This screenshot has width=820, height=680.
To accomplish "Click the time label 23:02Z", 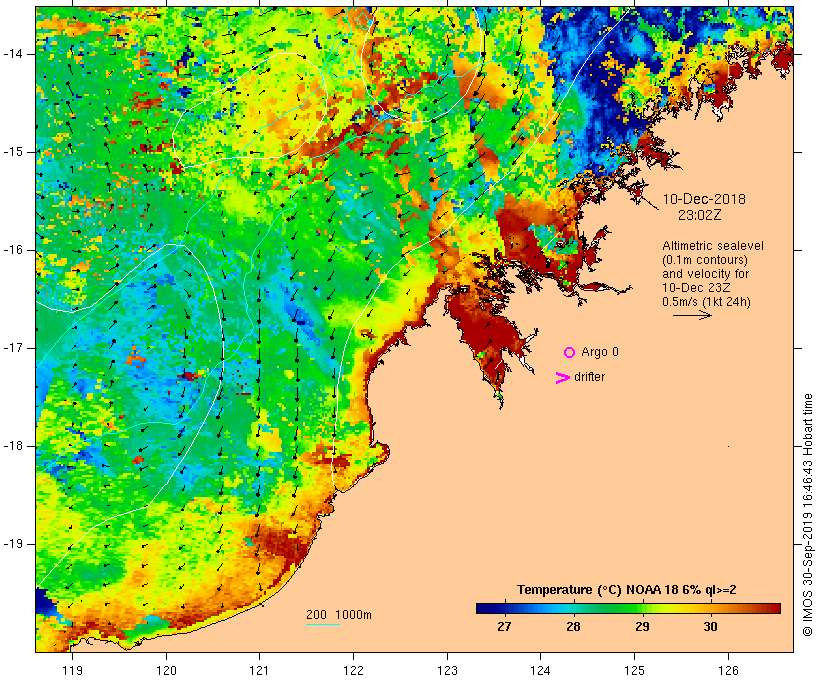I will click(x=700, y=215).
